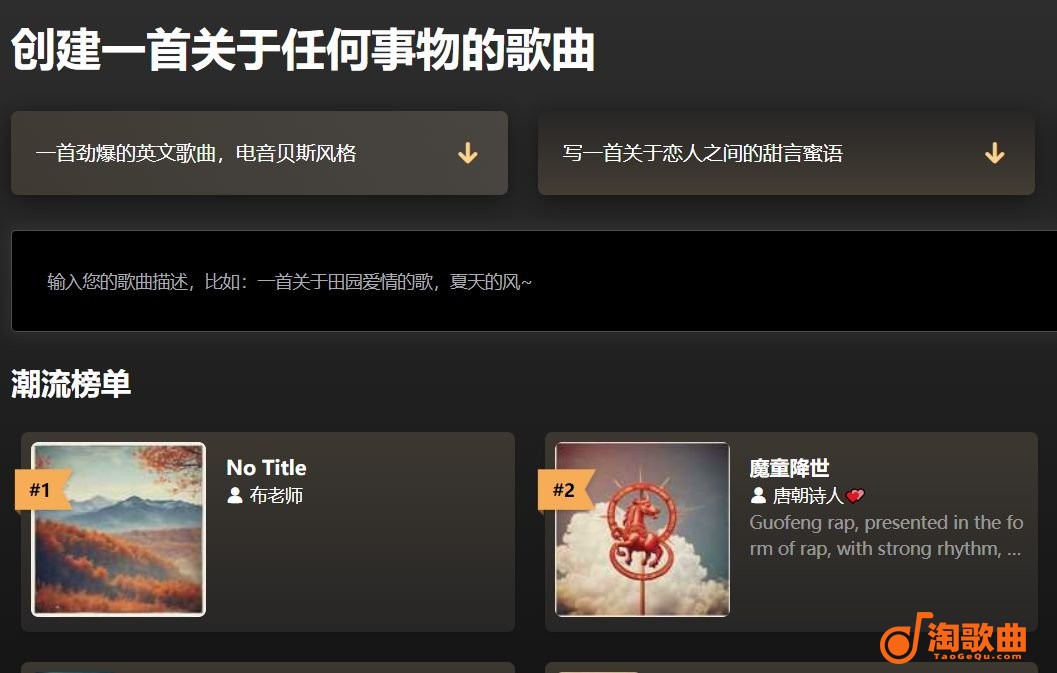This screenshot has height=673, width=1057.
Task: Click the heart icon after 唐朝诗人
Action: click(x=855, y=496)
